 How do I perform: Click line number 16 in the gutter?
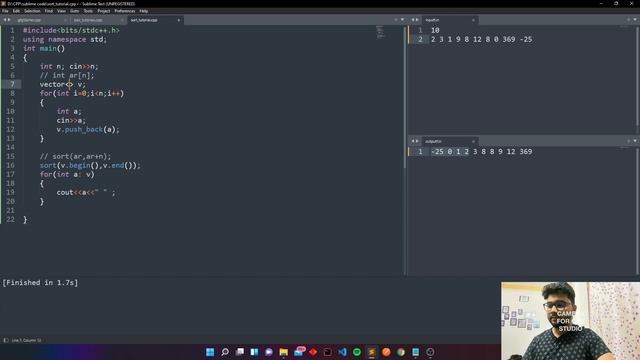click(x=10, y=165)
